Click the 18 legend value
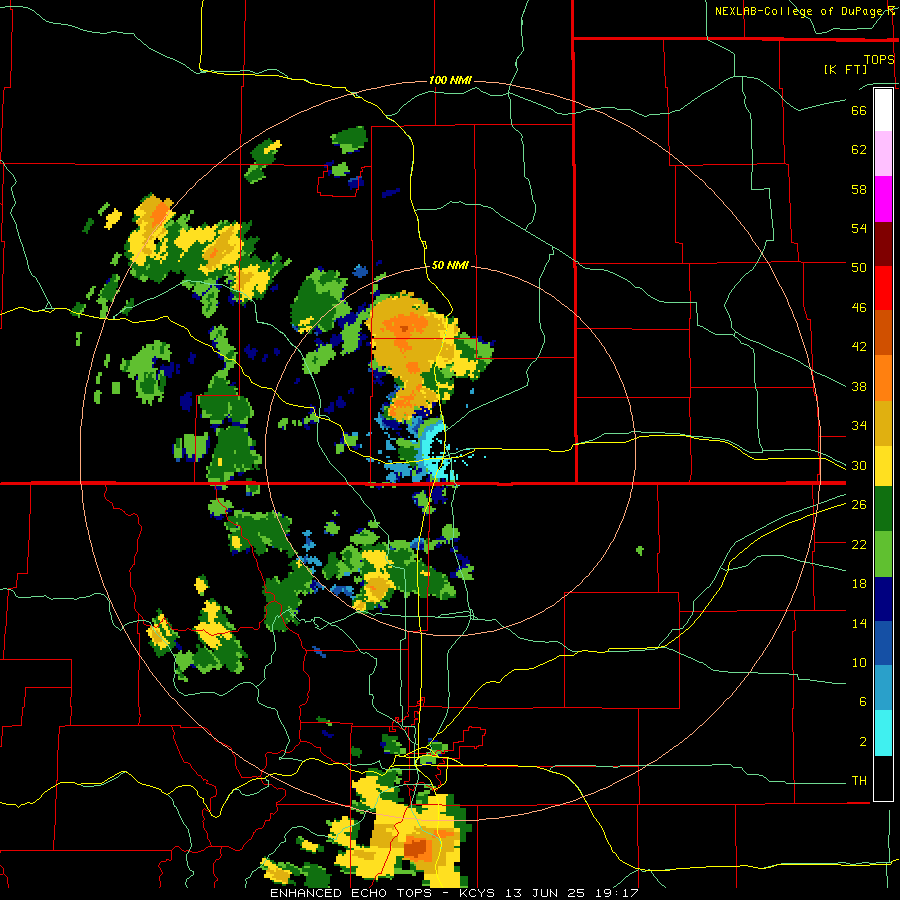The image size is (900, 900). [x=859, y=584]
